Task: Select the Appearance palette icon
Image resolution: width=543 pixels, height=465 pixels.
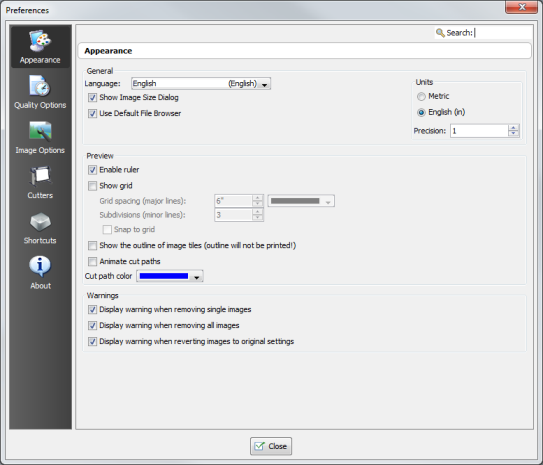Action: 40,41
